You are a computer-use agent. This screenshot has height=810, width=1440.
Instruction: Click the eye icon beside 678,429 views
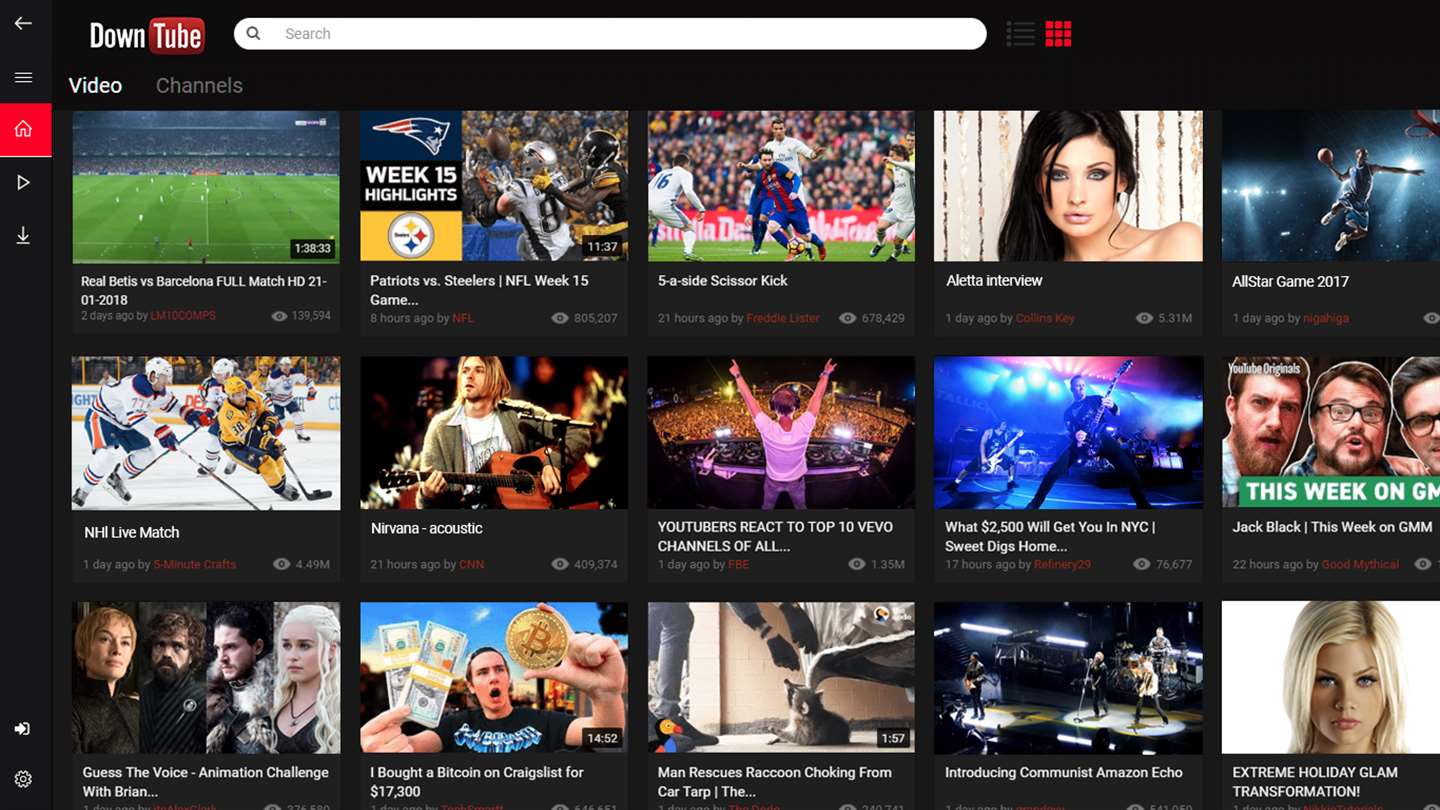pyautogui.click(x=848, y=318)
